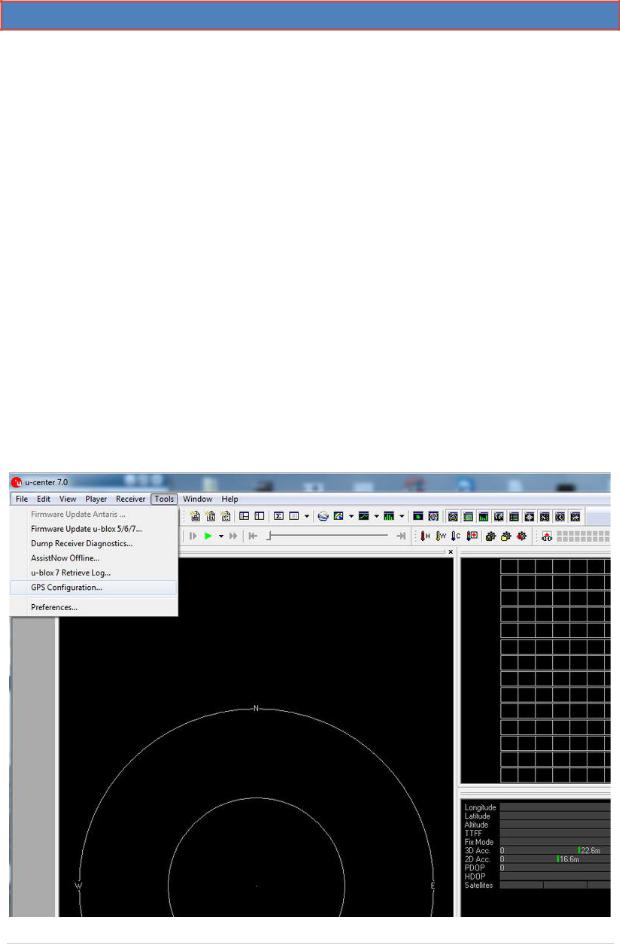The height and width of the screenshot is (944, 620).
Task: Expand the Map view dropdown arrow
Action: click(351, 517)
